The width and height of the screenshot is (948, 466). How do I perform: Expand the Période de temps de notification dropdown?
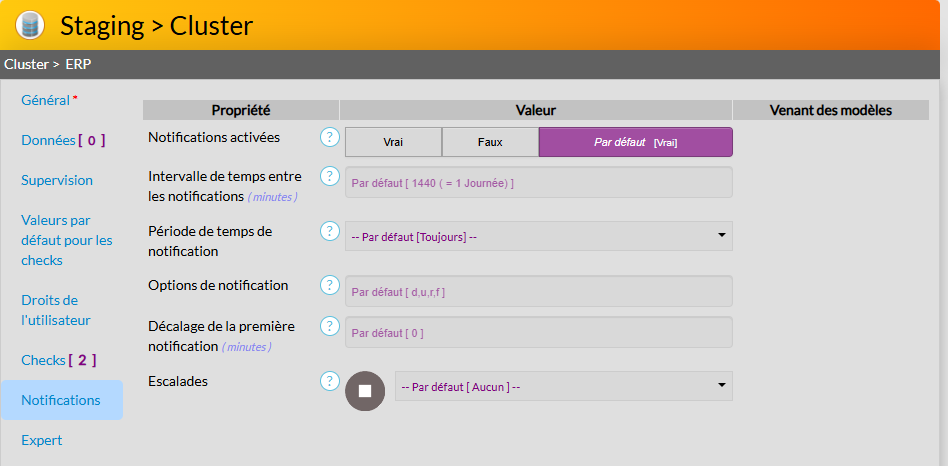[538, 236]
